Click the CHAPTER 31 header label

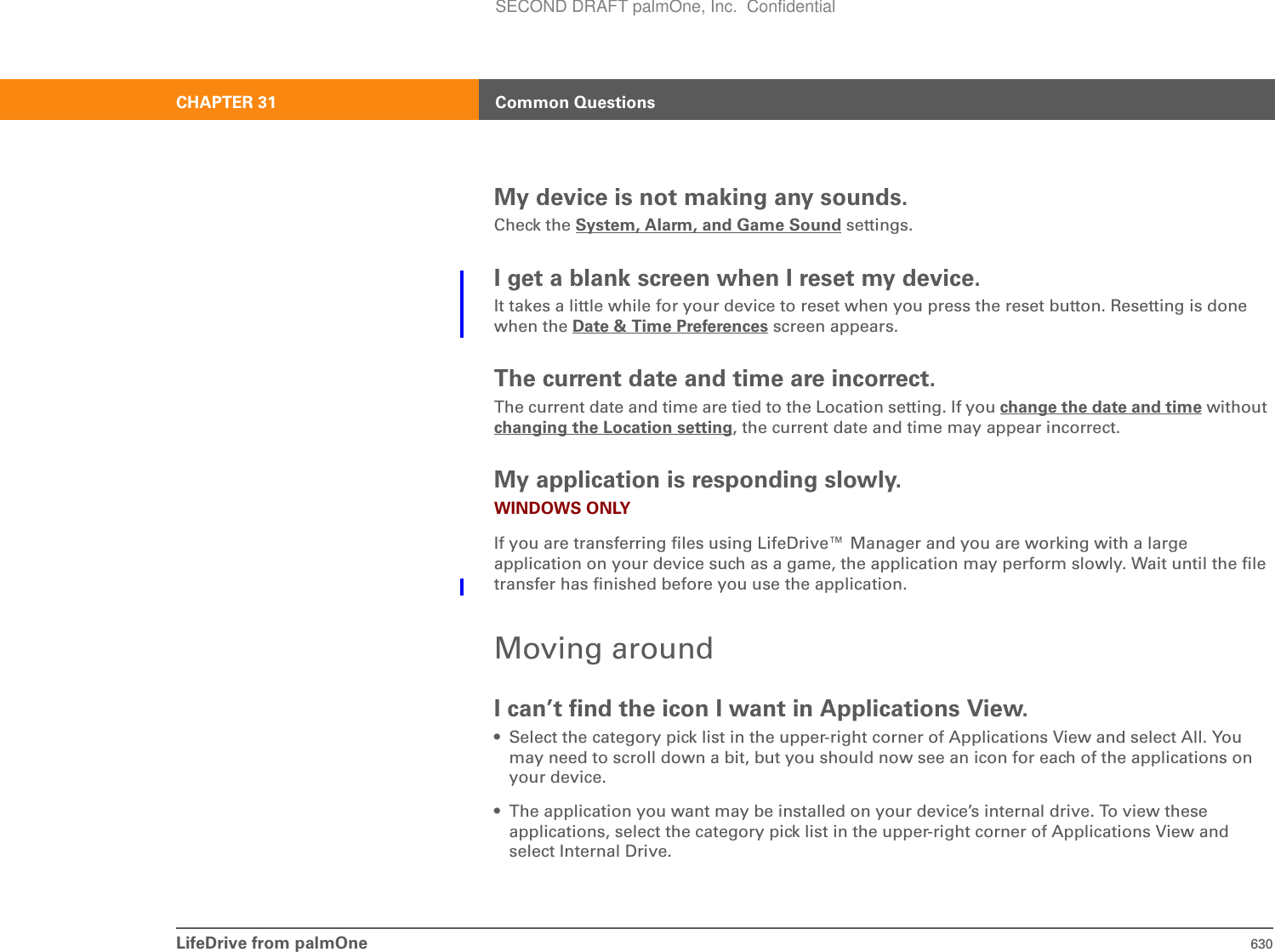pos(226,102)
